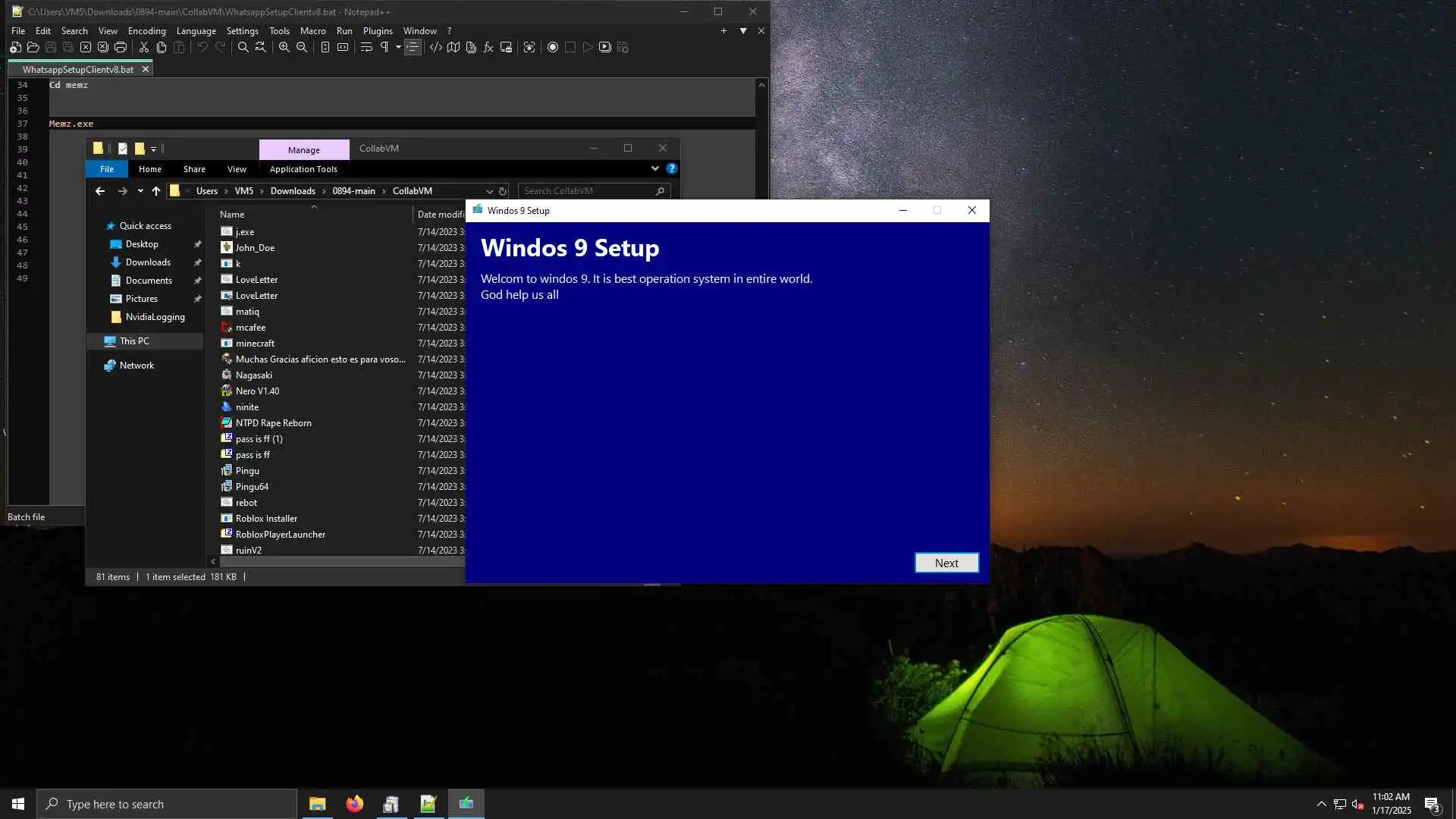Open the address bar history dropdown
Screen dimensions: 1456x819
pos(489,191)
